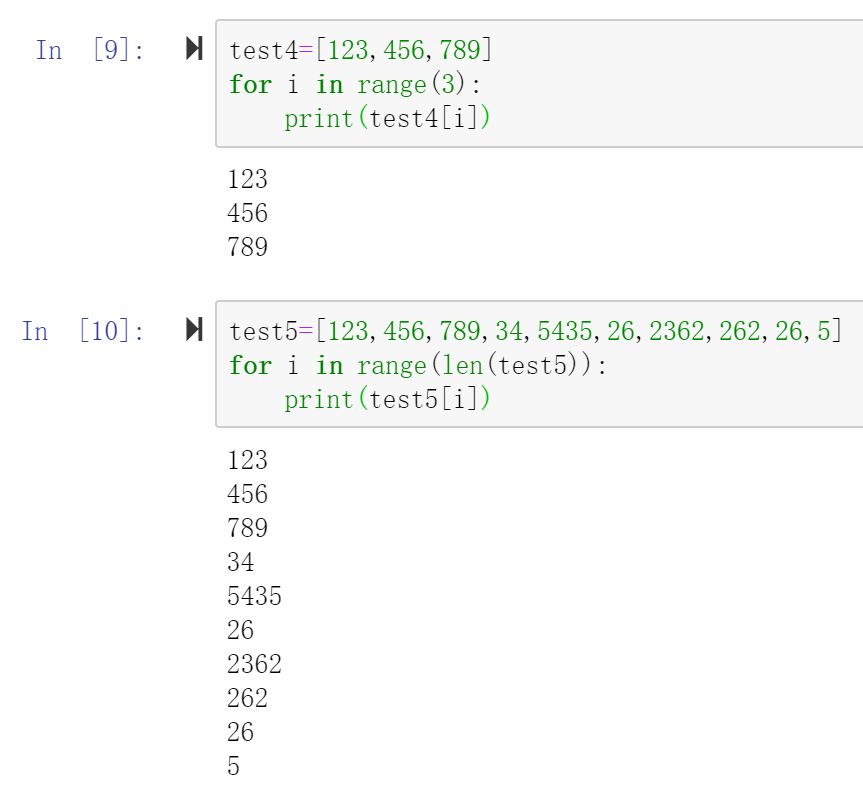Viewport: 863px width, 796px height.
Task: Click the run icon beside the In [10] cell
Action: (195, 330)
